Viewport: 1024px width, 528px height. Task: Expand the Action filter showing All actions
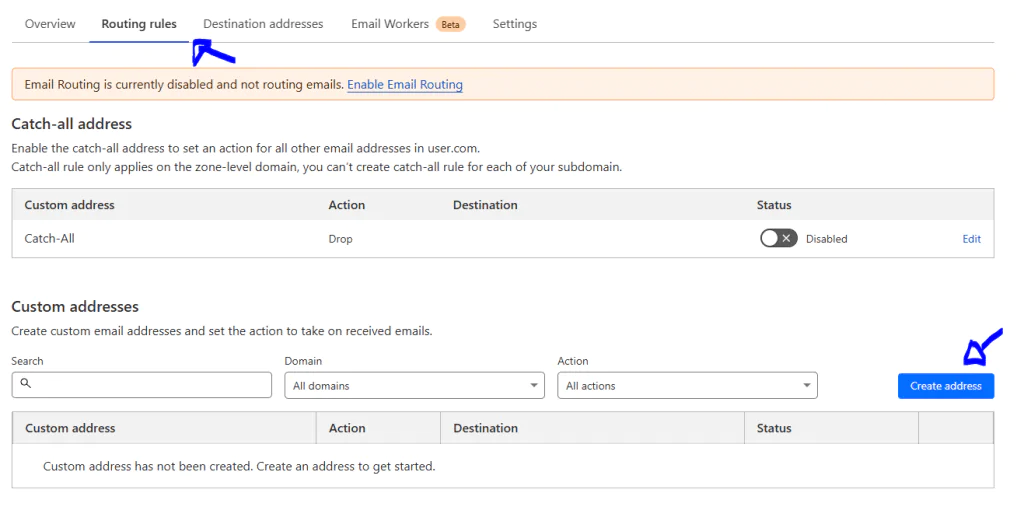pyautogui.click(x=687, y=386)
